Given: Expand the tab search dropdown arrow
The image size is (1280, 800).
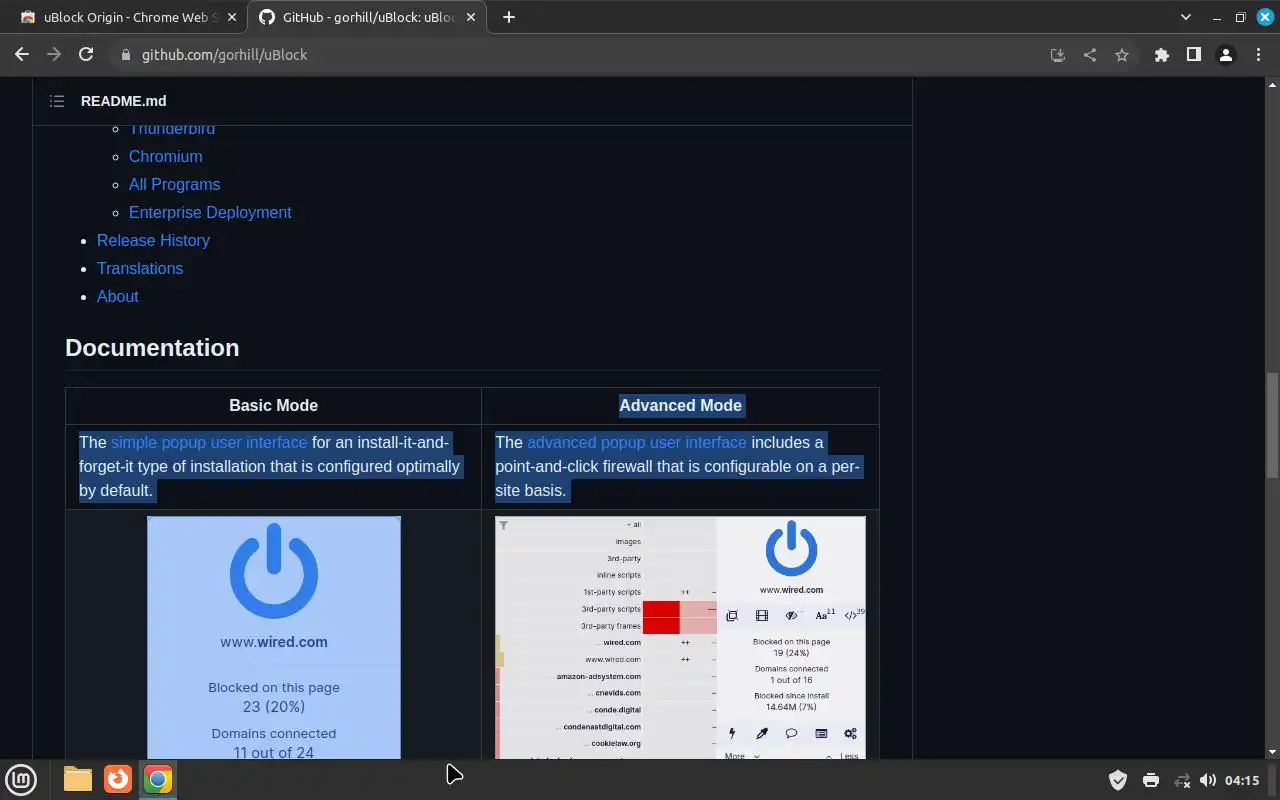Looking at the screenshot, I should [x=1186, y=17].
